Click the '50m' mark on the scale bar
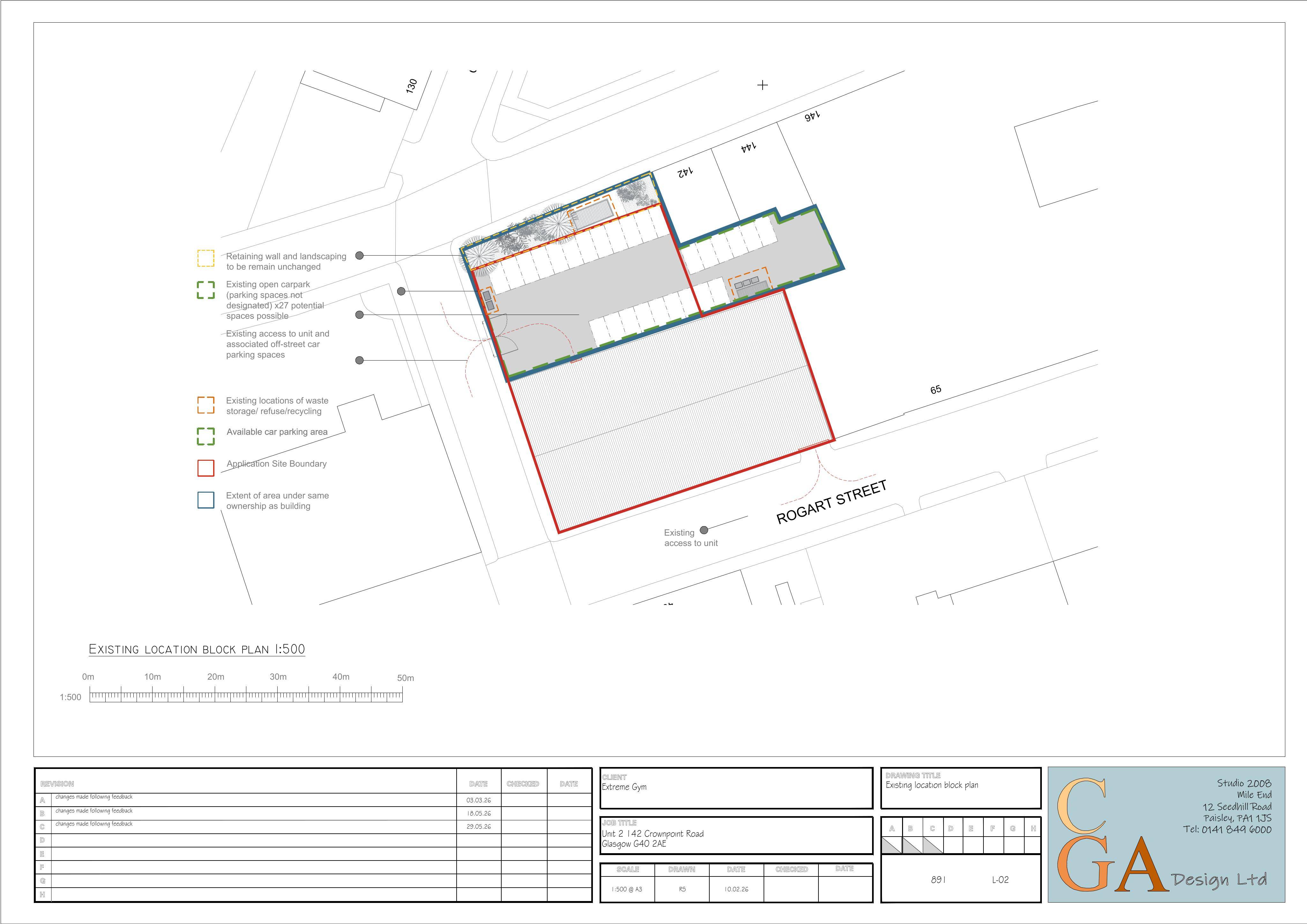This screenshot has width=1307, height=924. pyautogui.click(x=405, y=678)
